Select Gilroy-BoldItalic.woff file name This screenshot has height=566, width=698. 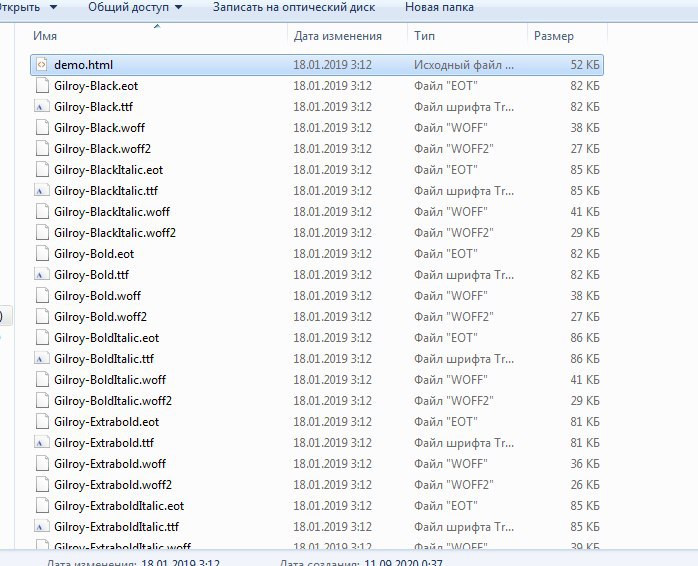(x=110, y=380)
